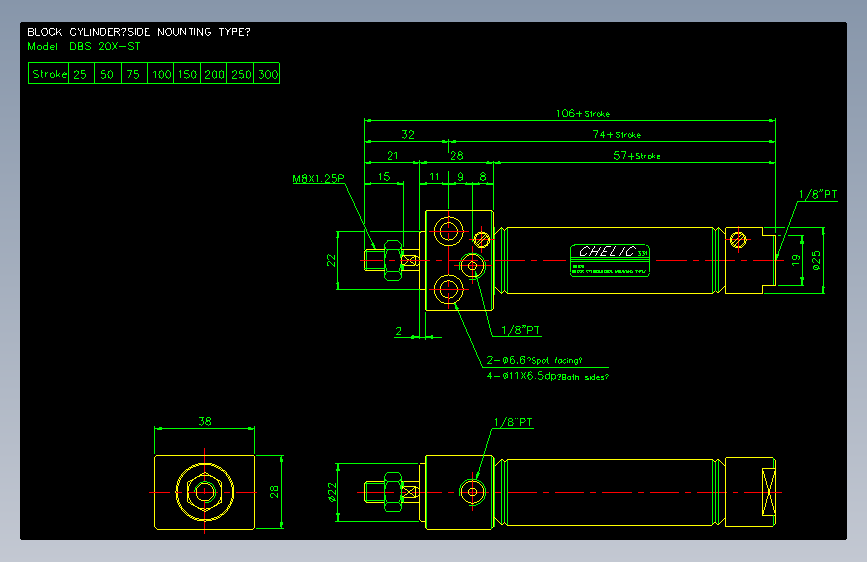
Task: Select the stroke value 300 cell
Action: click(267, 74)
